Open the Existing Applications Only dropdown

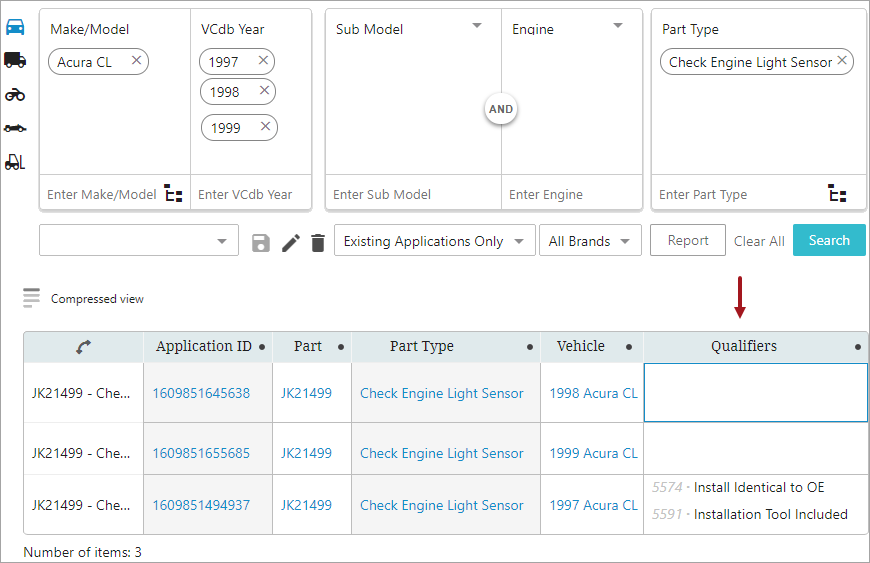(x=433, y=241)
